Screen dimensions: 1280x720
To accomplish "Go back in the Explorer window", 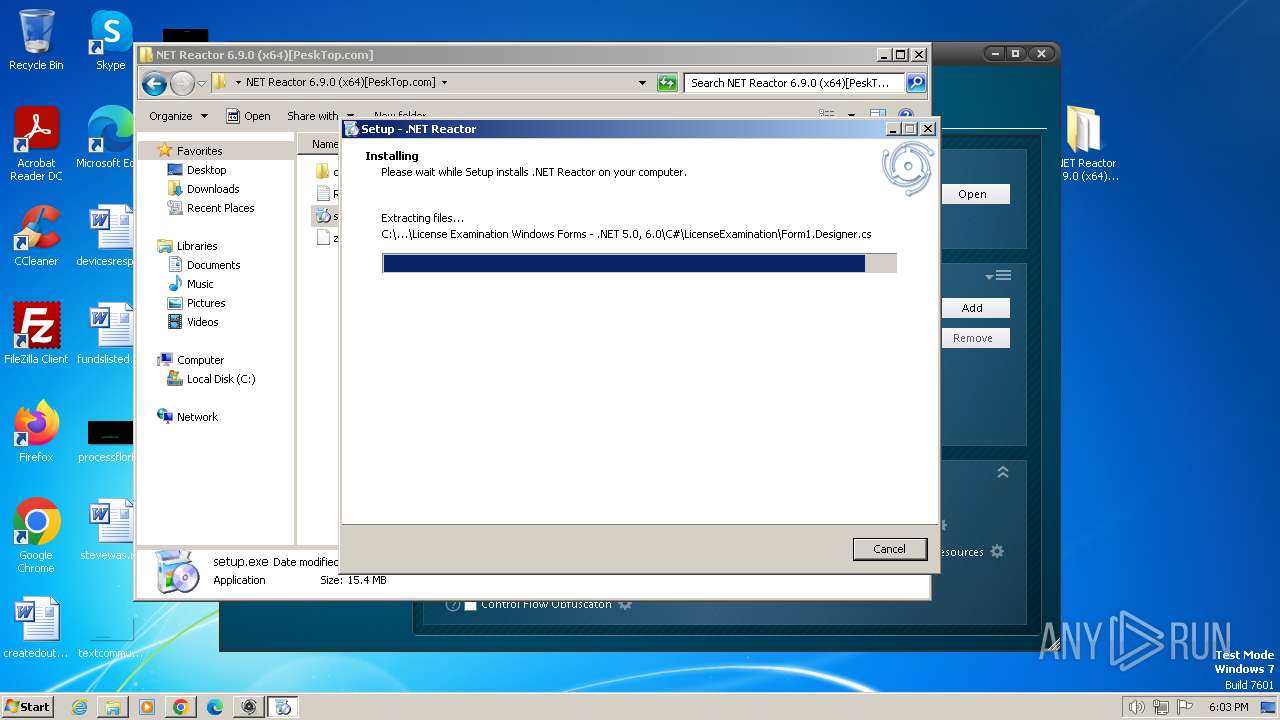I will pos(154,83).
